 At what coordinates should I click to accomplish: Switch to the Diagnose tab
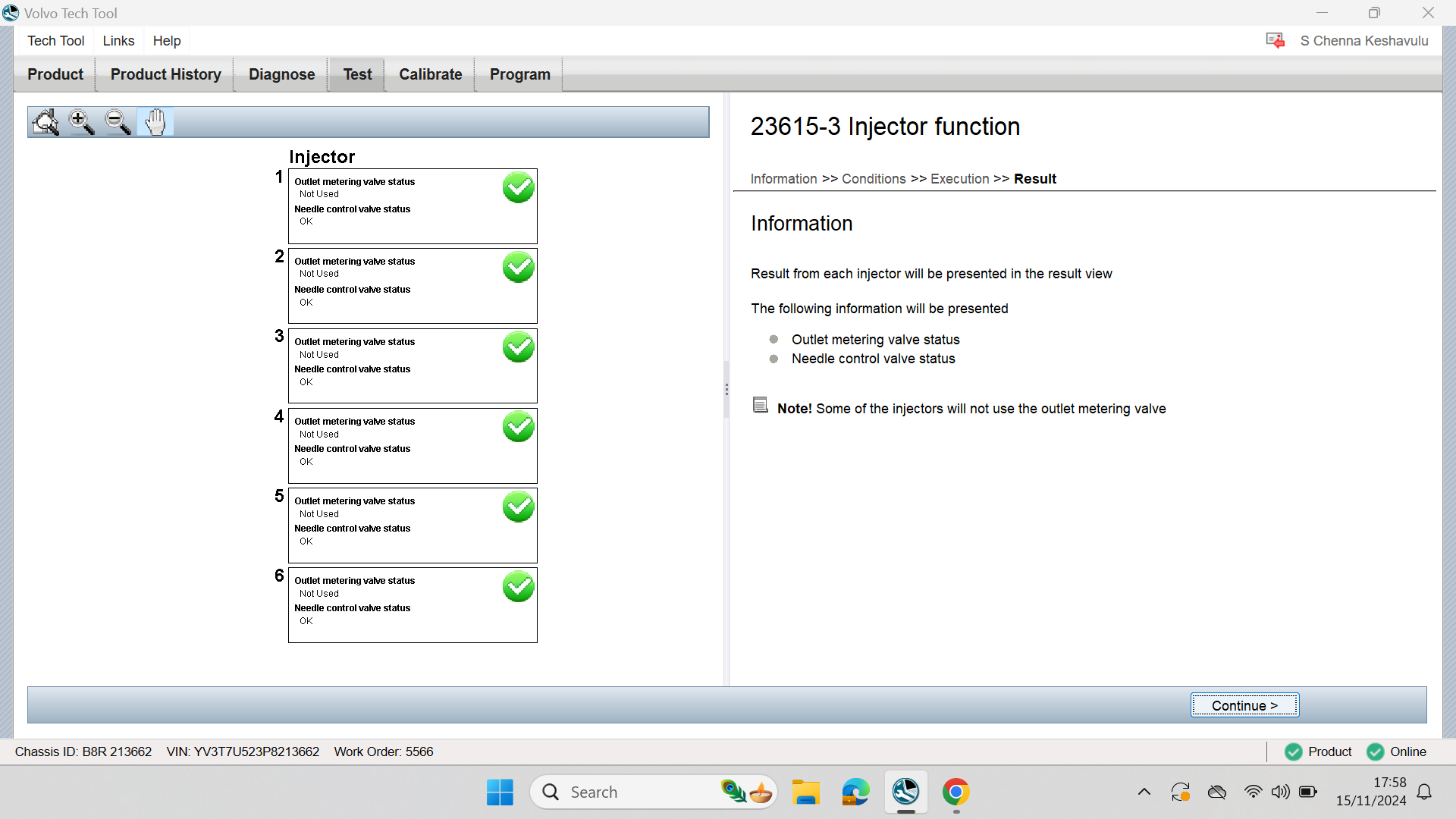(282, 74)
